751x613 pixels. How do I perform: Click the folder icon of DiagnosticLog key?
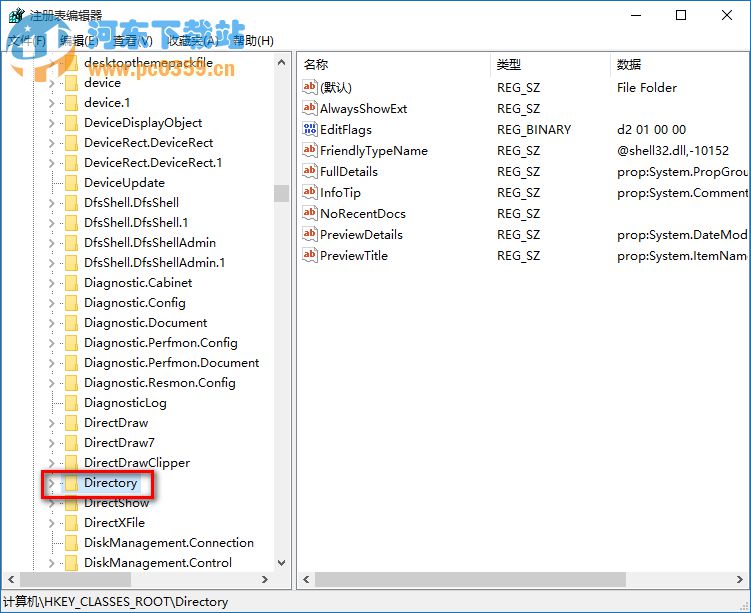71,403
